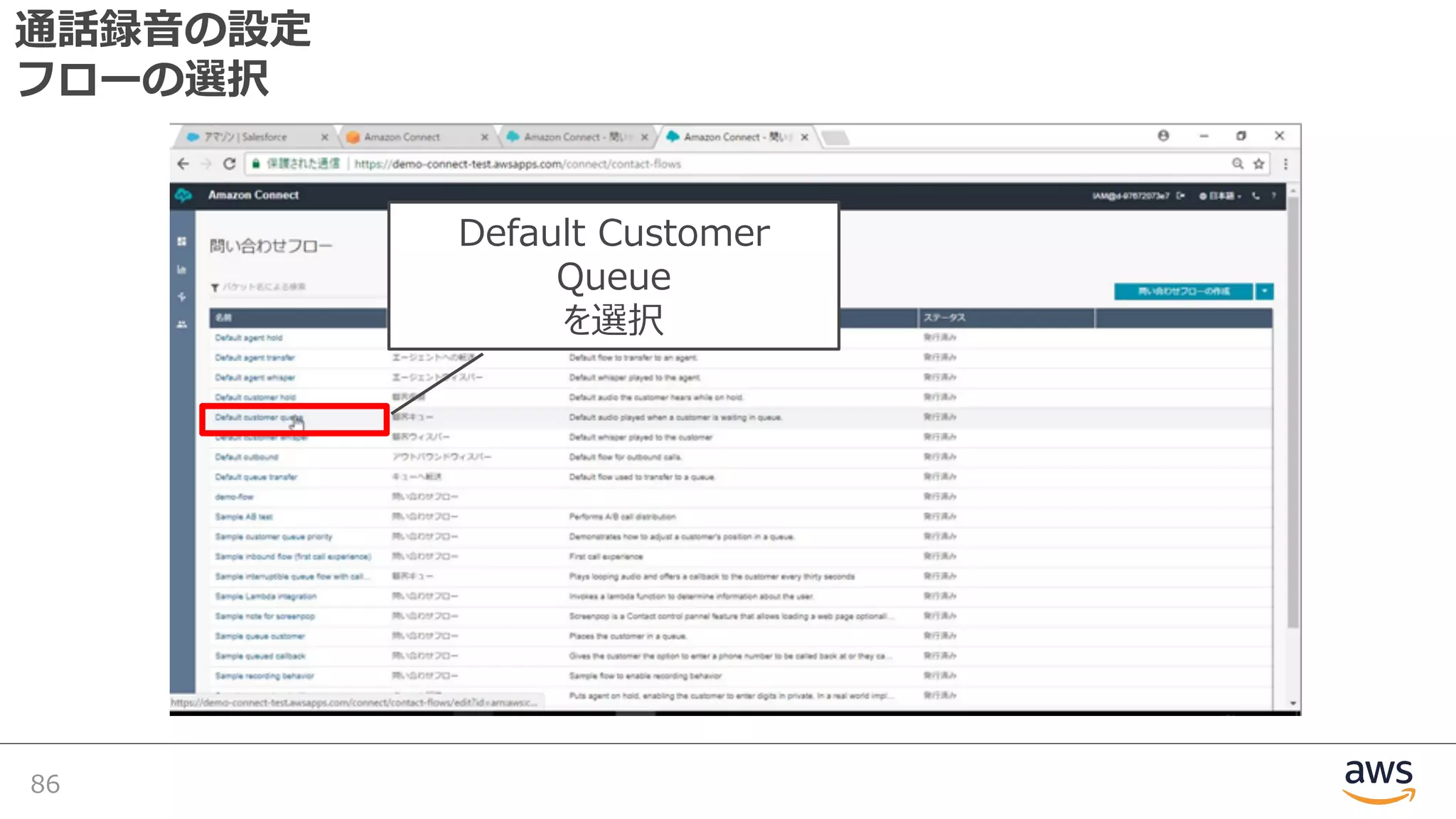
Task: Reload the page with the refresh icon
Action: coord(229,164)
